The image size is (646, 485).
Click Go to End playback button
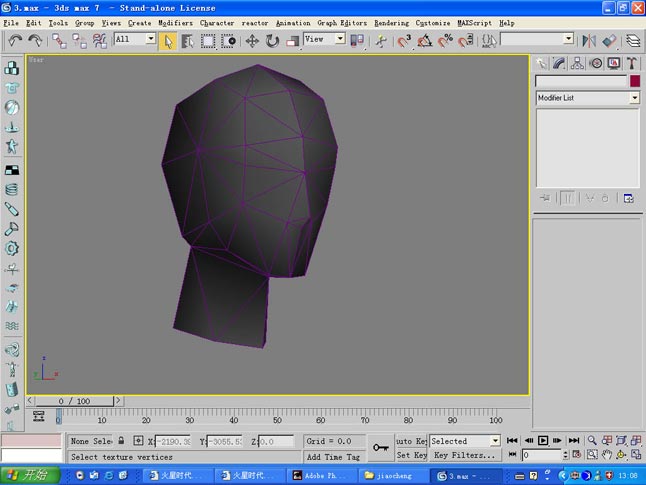[574, 440]
